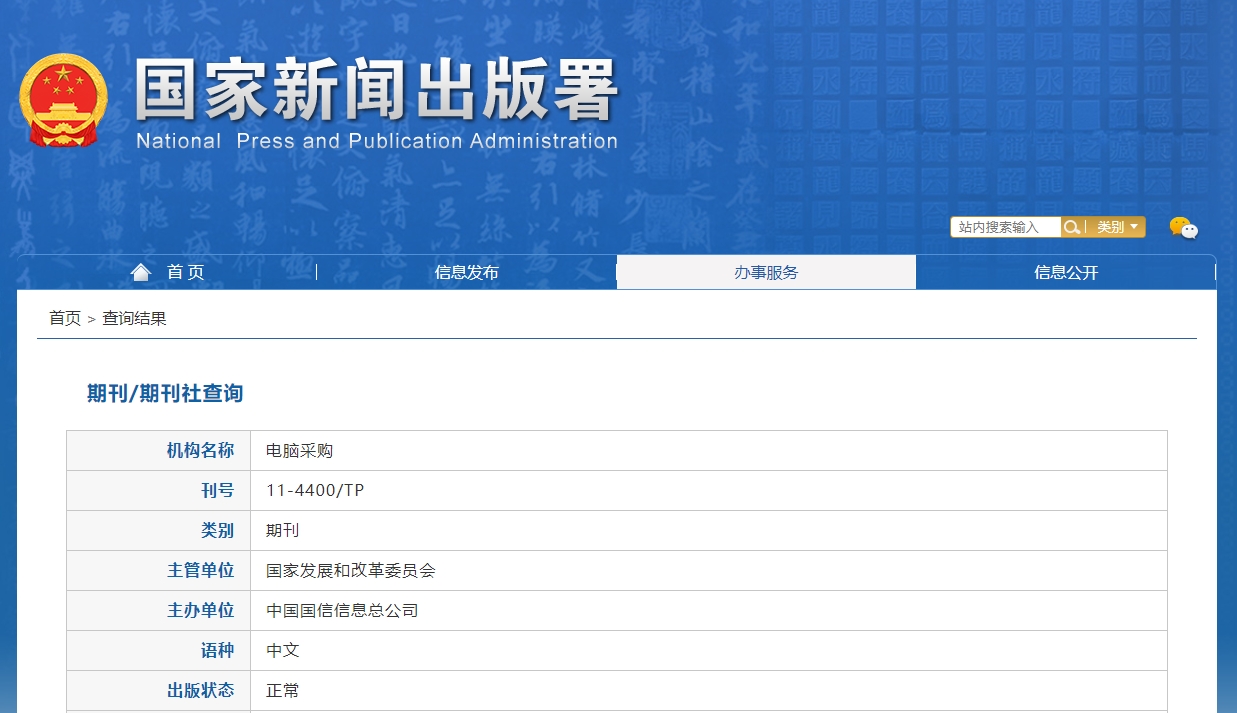Image resolution: width=1237 pixels, height=713 pixels.
Task: Go to the 信息公开 navigation tab
Action: (x=1066, y=272)
